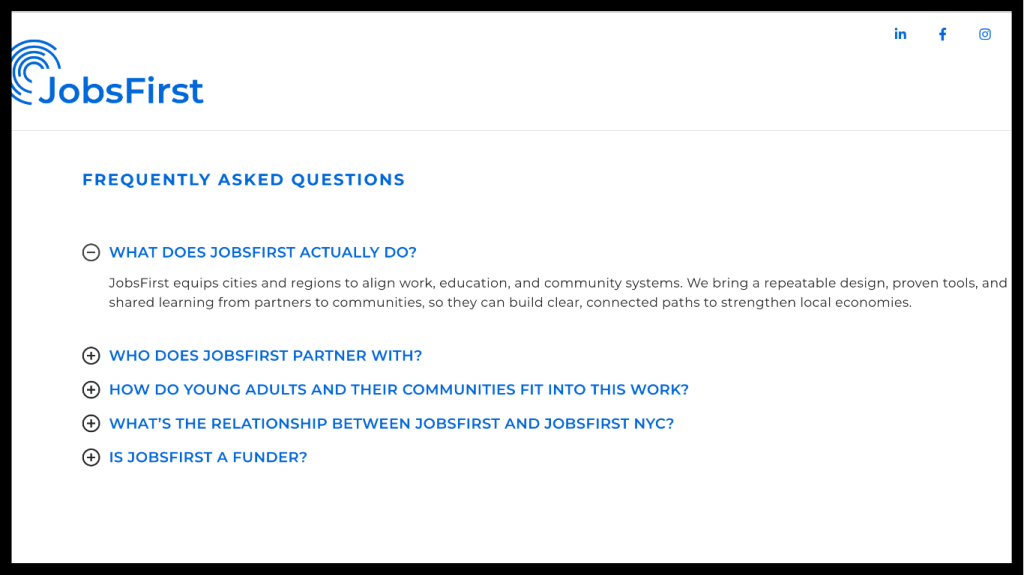The height and width of the screenshot is (575, 1024).
Task: Visit Instagram via the header icon
Action: 985,34
